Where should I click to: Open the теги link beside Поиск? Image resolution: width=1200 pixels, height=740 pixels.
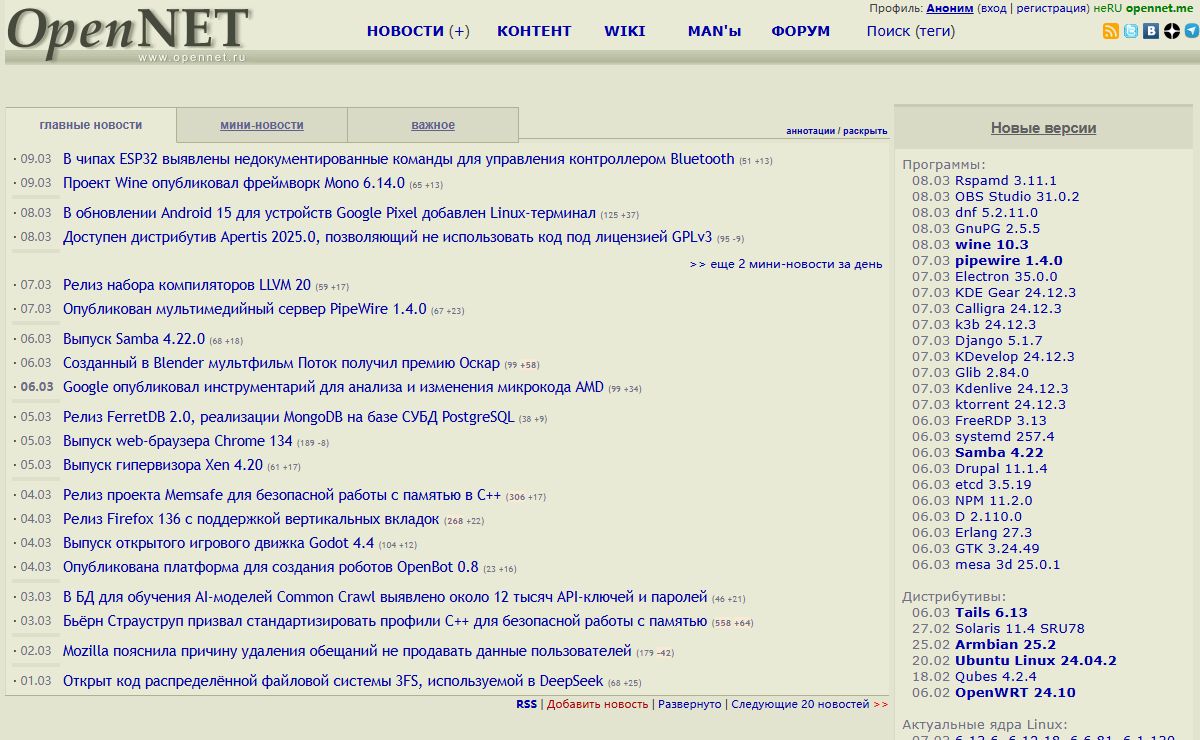[935, 31]
